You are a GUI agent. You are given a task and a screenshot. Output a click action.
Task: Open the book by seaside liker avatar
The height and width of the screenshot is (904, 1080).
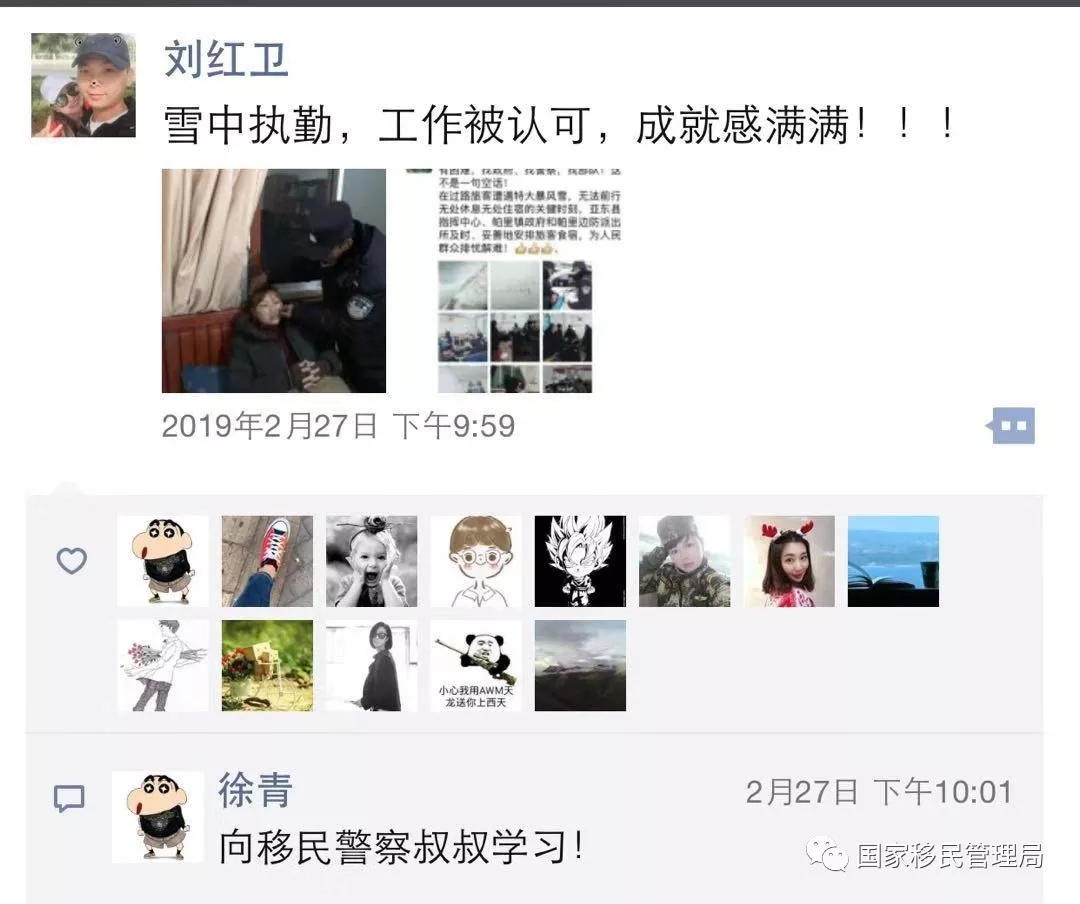893,561
